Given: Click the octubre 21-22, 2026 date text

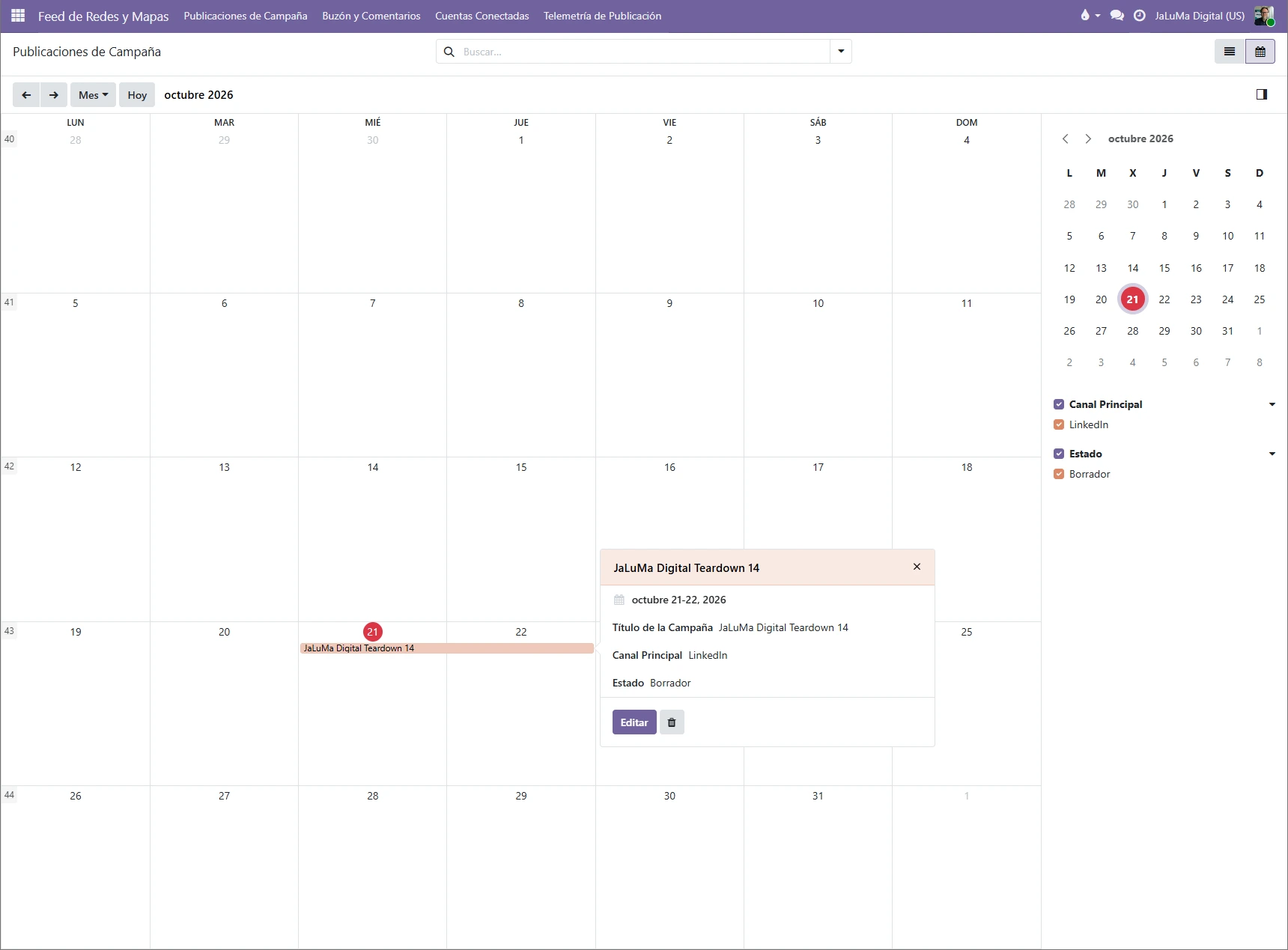Looking at the screenshot, I should (x=678, y=600).
